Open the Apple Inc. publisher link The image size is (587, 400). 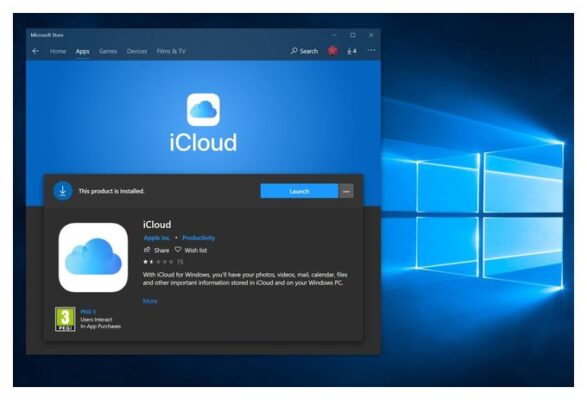157,238
